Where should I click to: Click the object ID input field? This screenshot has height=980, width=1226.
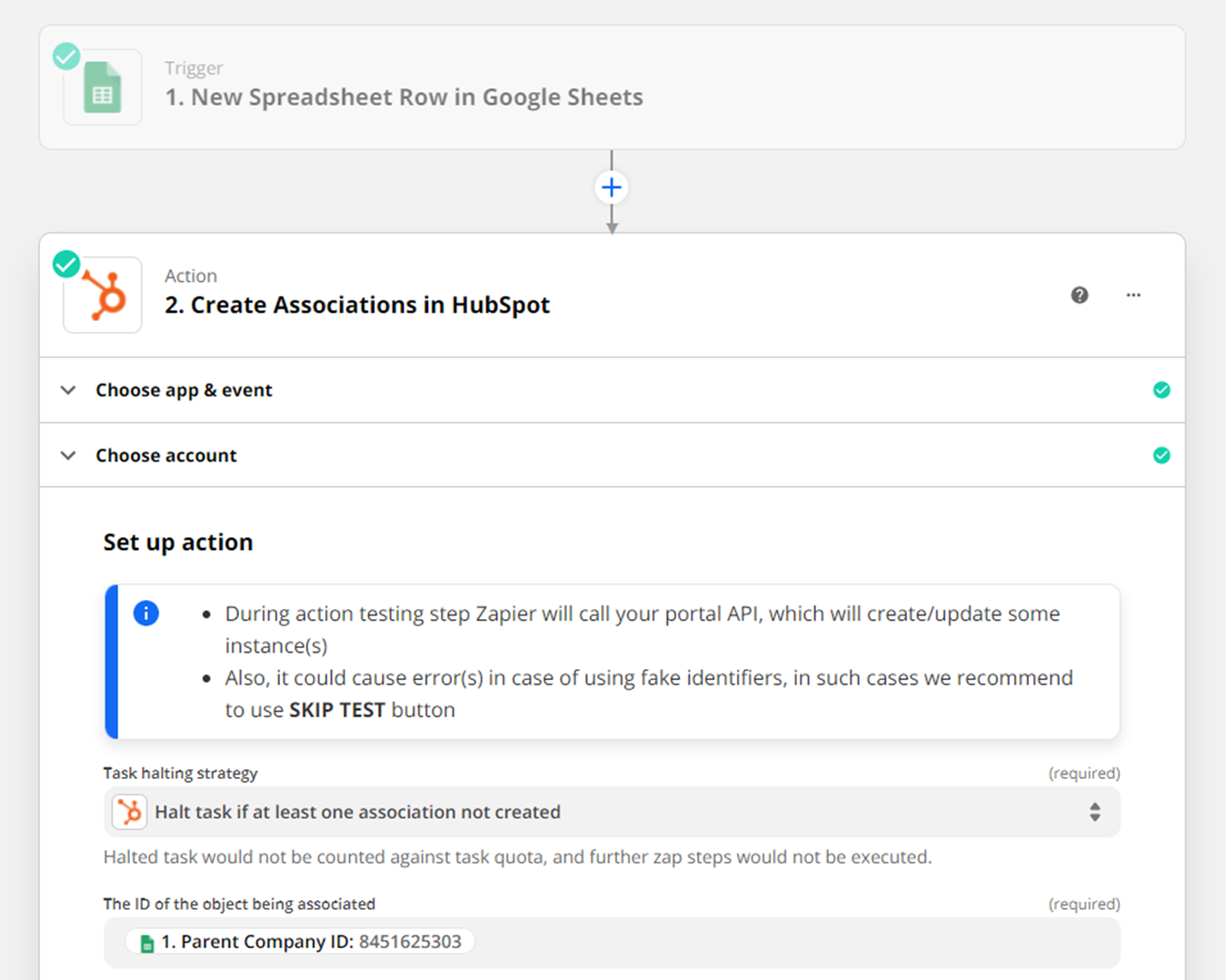(612, 942)
